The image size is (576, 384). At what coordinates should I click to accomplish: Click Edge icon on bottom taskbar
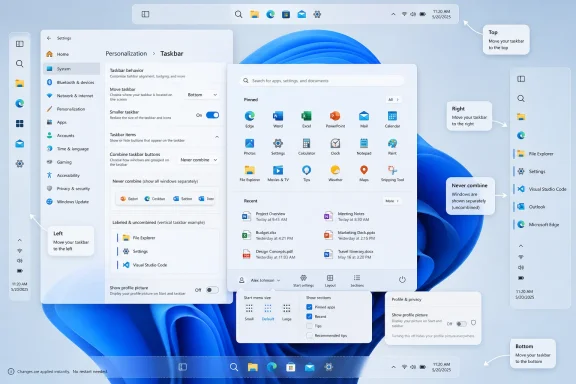coord(272,367)
